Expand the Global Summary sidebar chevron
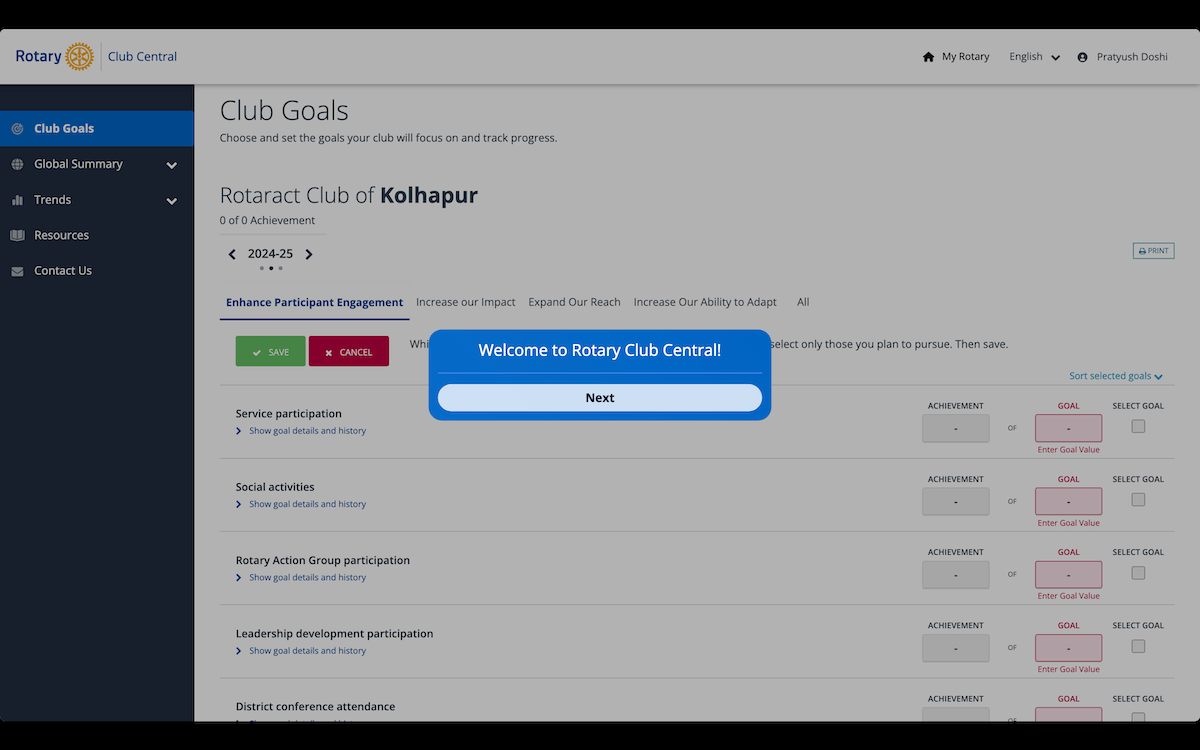Image resolution: width=1200 pixels, height=750 pixels. pos(172,165)
